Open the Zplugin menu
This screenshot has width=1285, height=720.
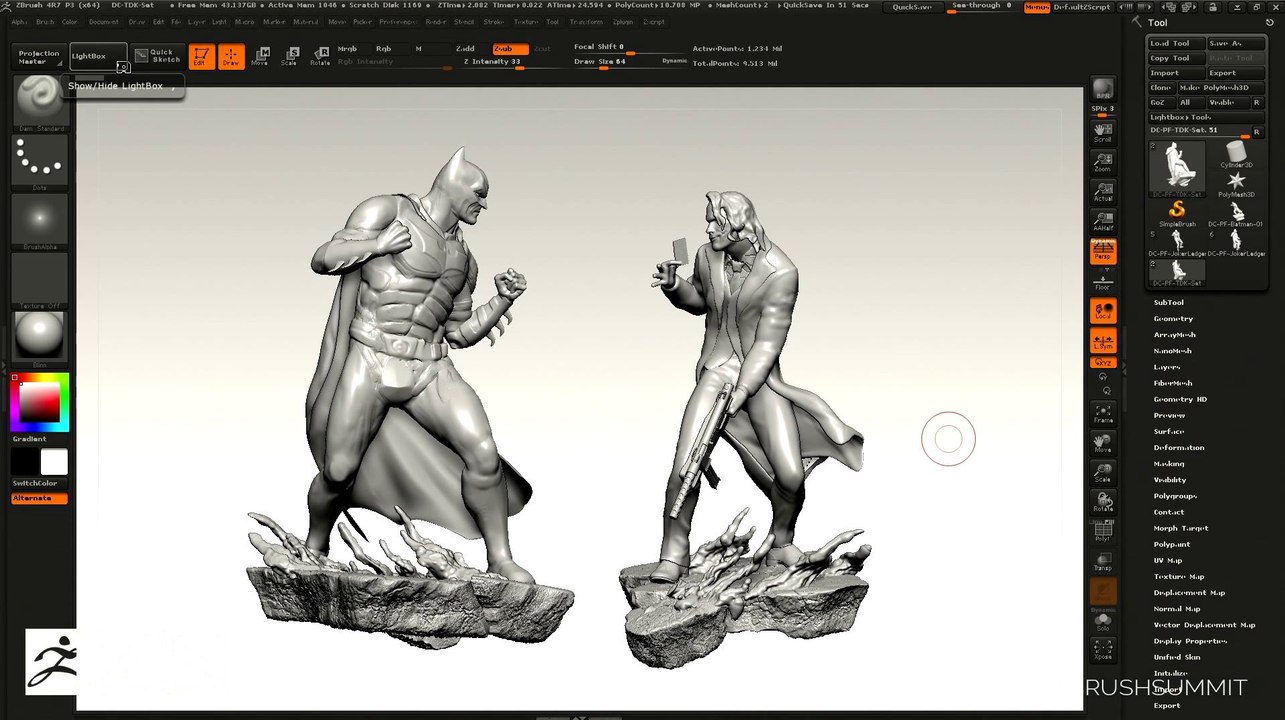(622, 21)
